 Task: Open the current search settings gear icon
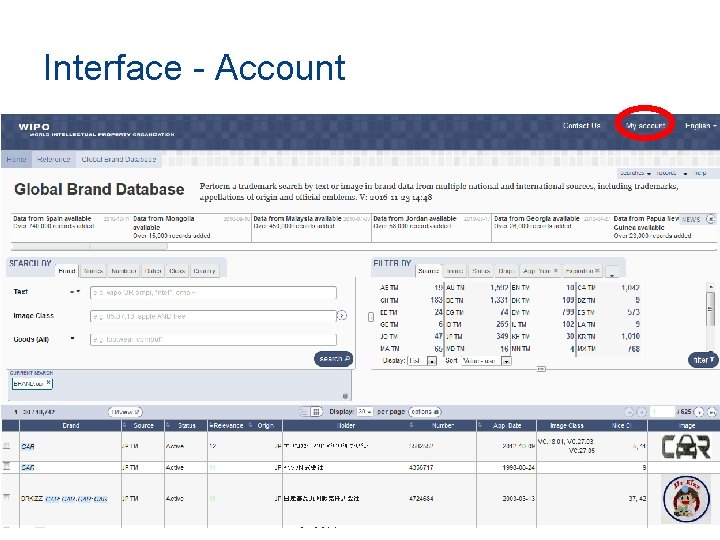pos(345,396)
